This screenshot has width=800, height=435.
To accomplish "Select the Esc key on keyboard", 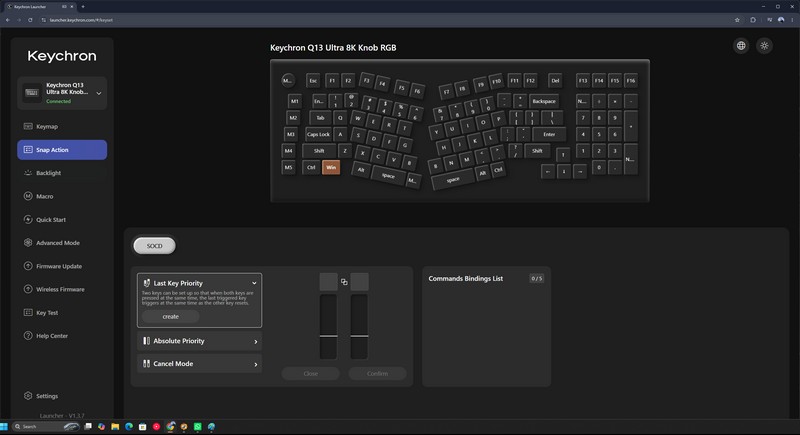I will coord(313,80).
